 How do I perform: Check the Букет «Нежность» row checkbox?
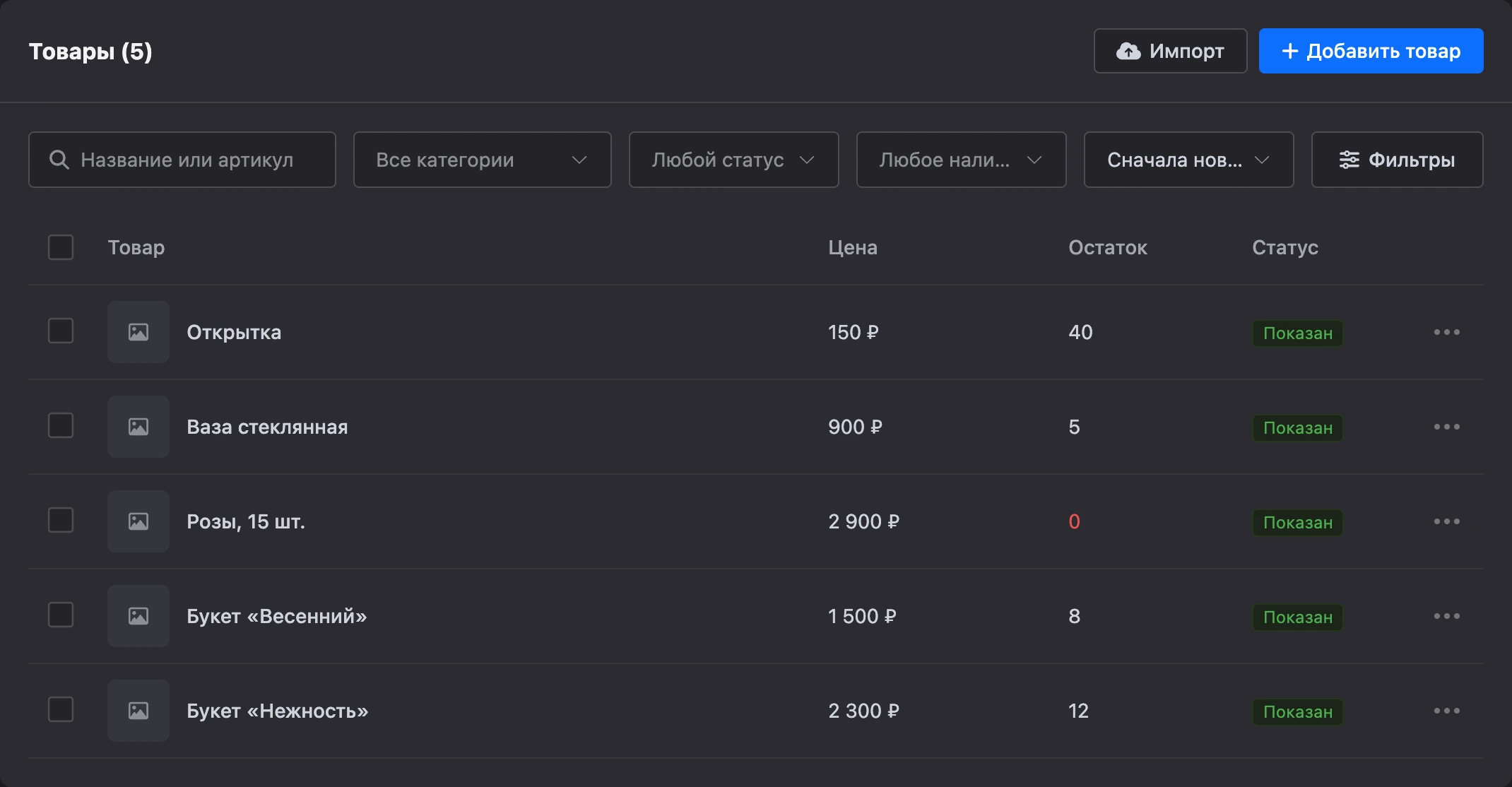(x=61, y=709)
